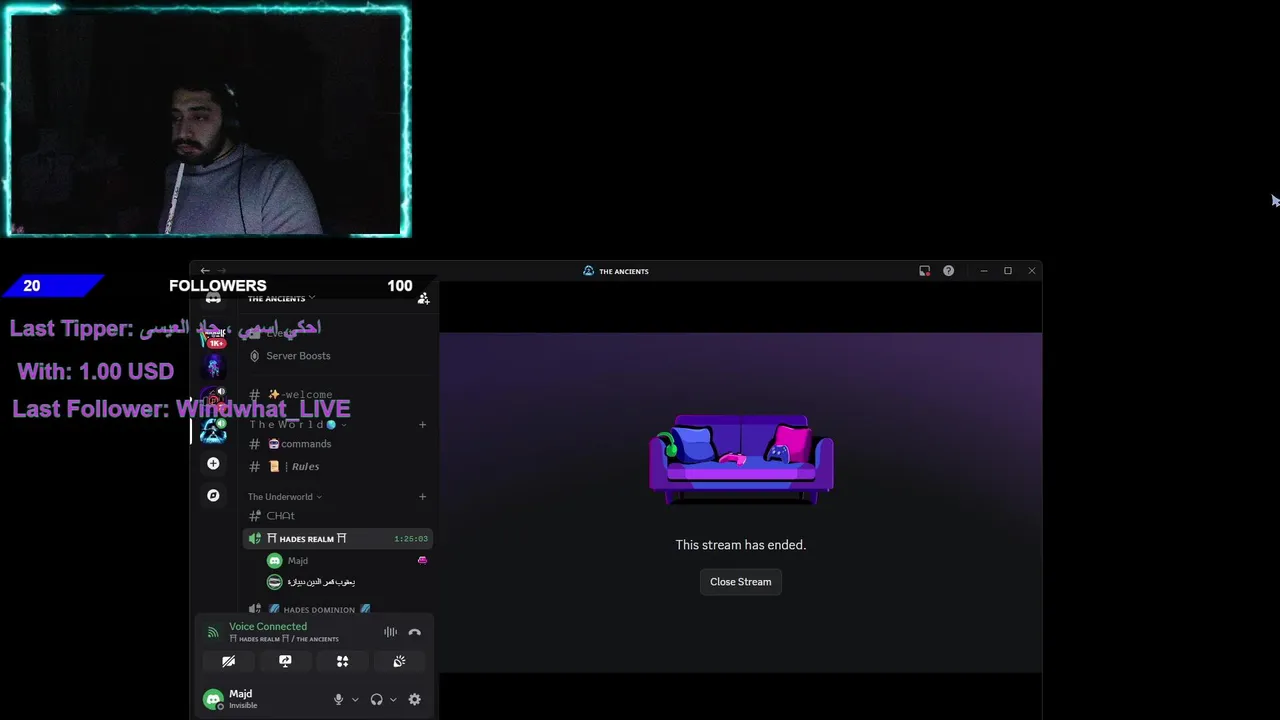The image size is (1280, 720).
Task: Select The Ancients server icon in sidebar
Action: click(213, 431)
